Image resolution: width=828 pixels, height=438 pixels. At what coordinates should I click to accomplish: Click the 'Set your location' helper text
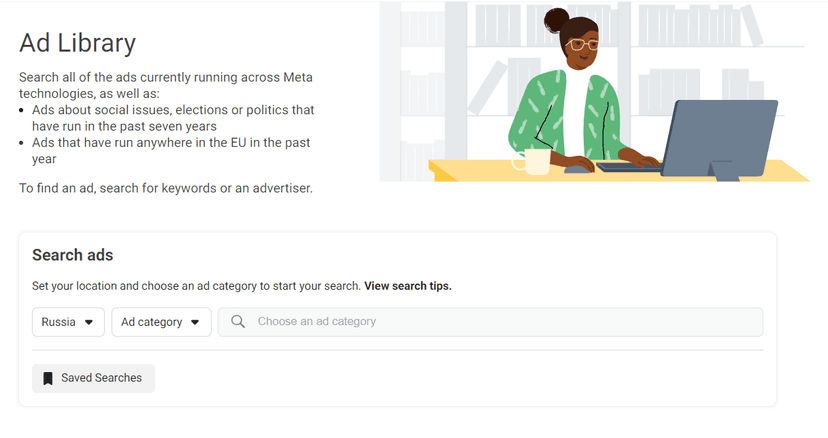[196, 286]
